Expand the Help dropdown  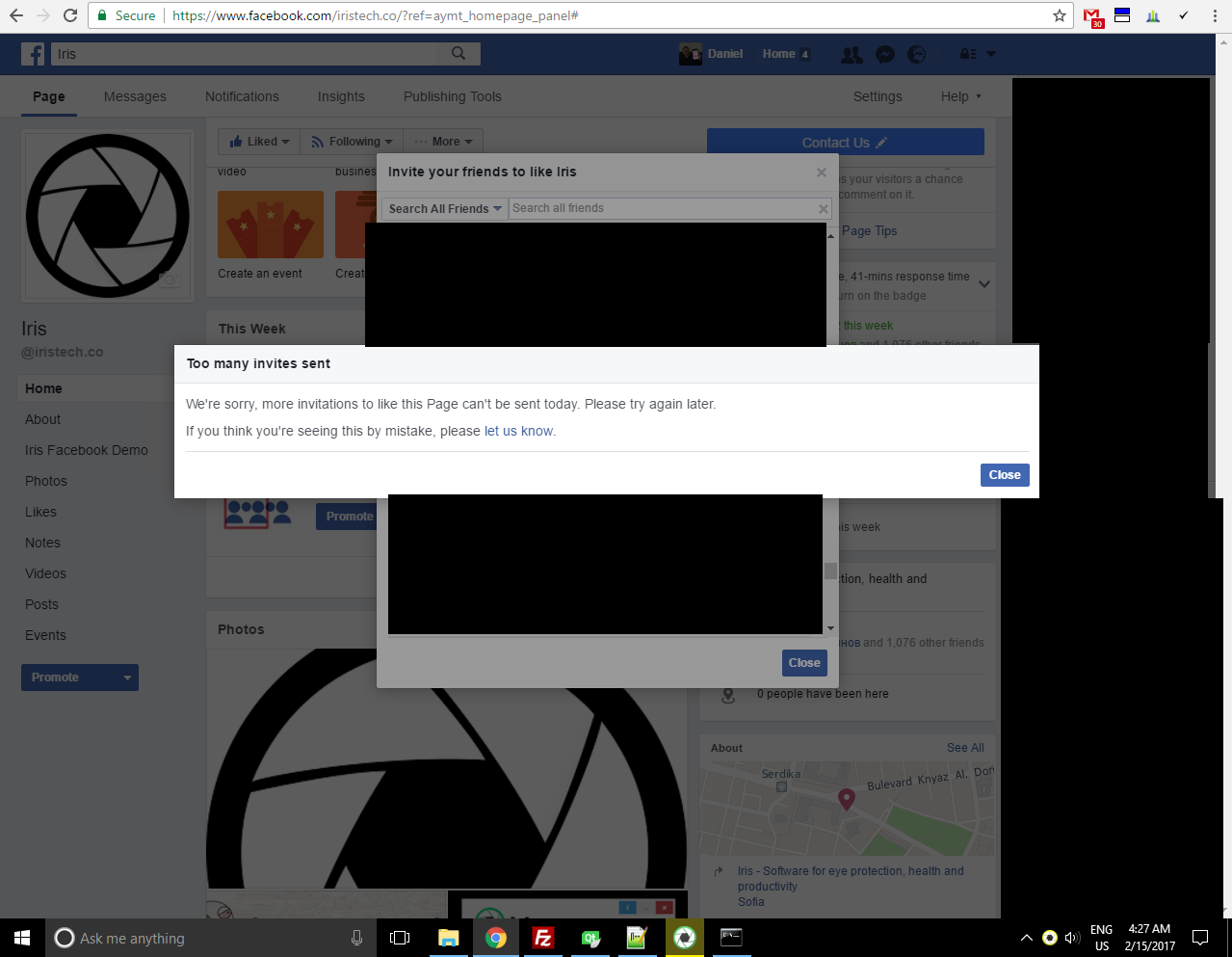point(960,96)
